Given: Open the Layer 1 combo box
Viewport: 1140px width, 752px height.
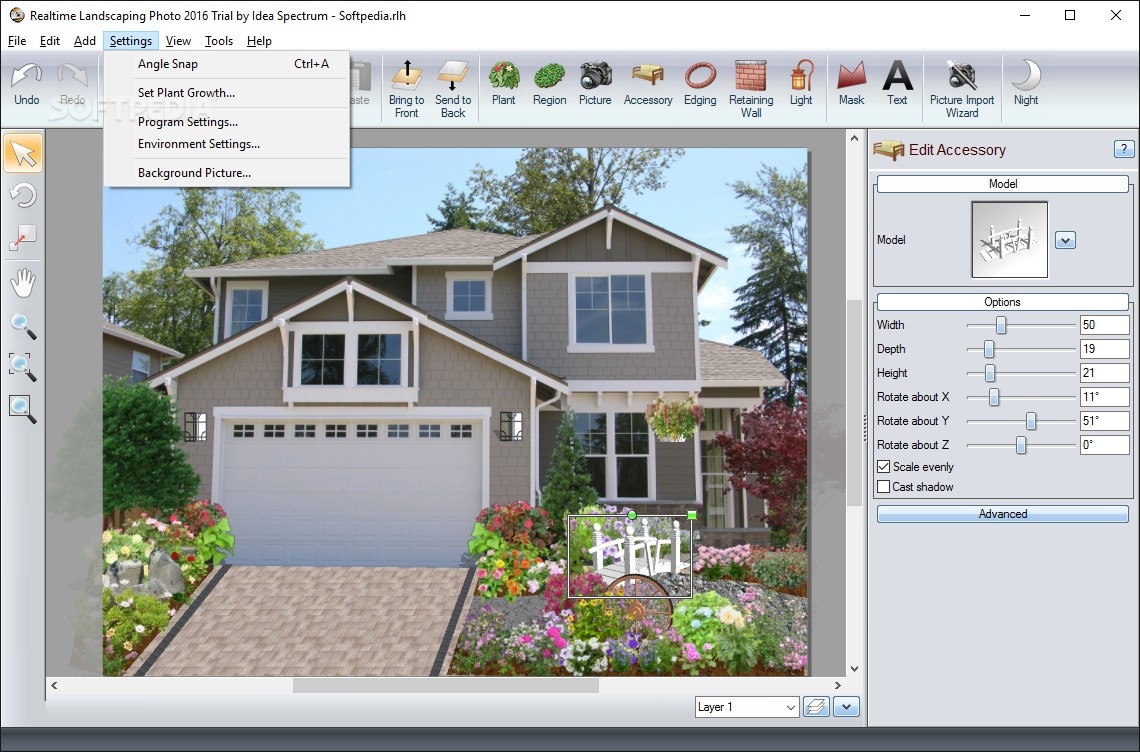Looking at the screenshot, I should (x=747, y=707).
